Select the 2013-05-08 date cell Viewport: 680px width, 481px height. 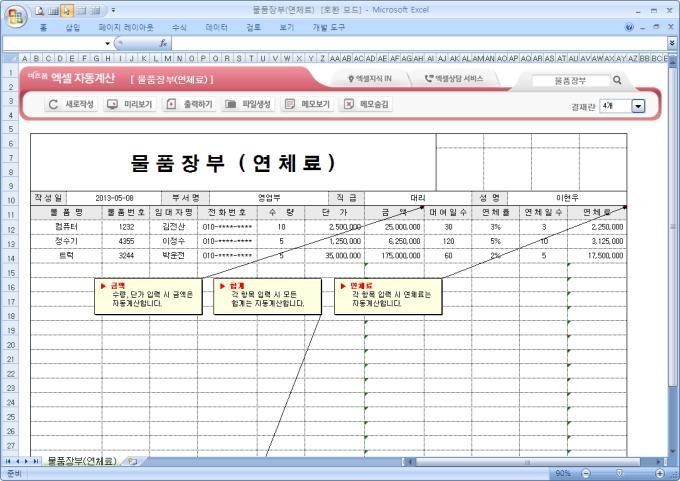(114, 198)
